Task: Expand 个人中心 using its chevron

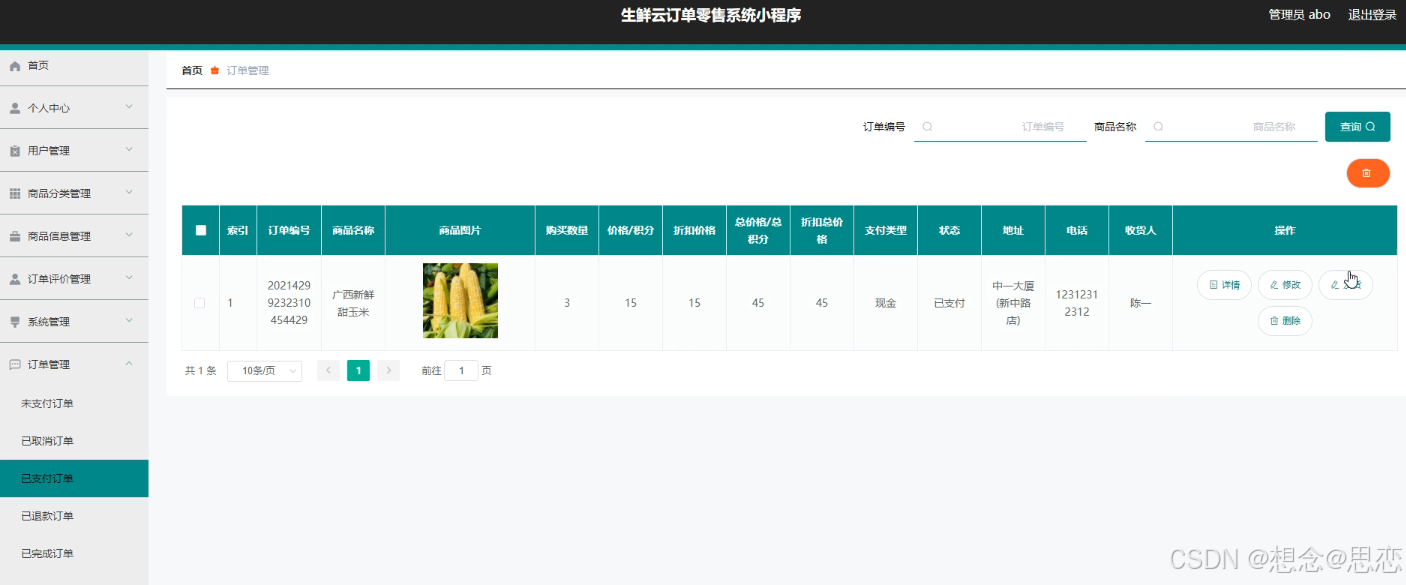Action: tap(129, 107)
